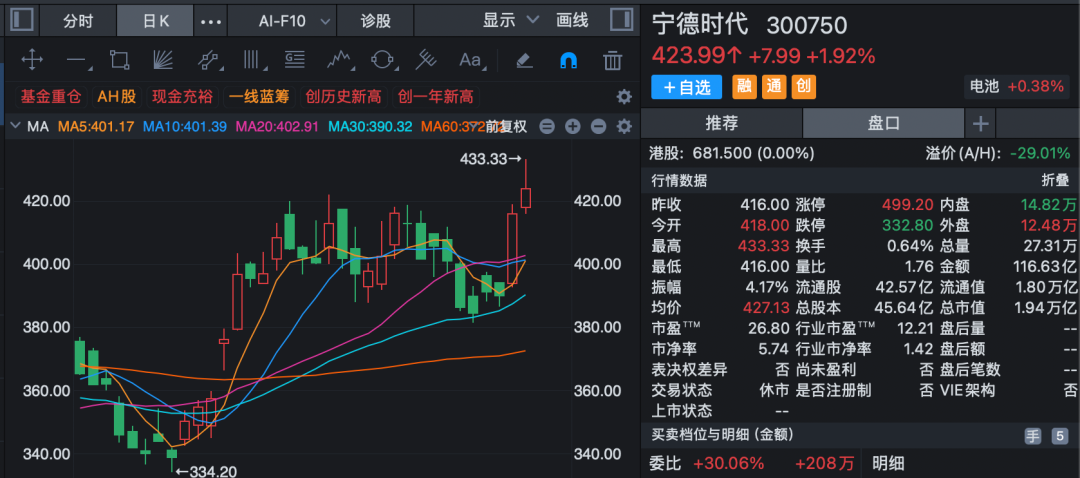
Task: Select the wave pattern drawing tool
Action: (338, 61)
